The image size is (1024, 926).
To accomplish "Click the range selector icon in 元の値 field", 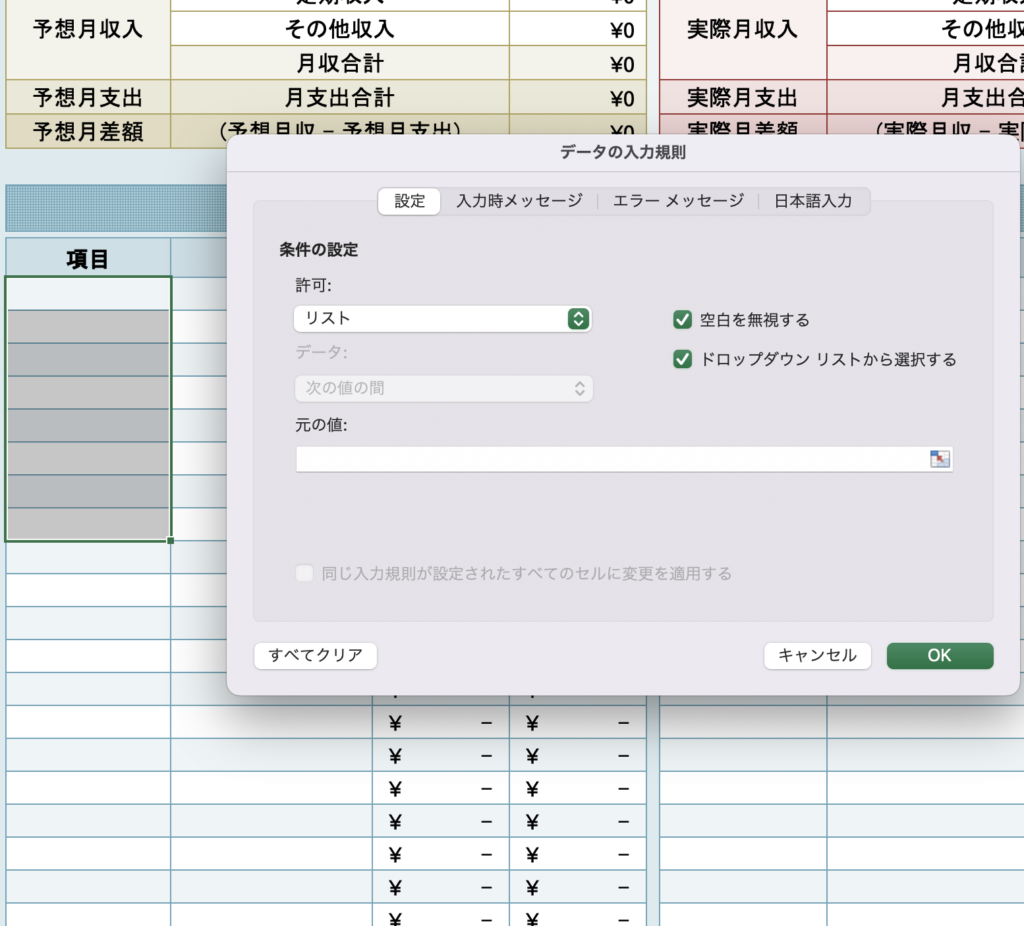I will tap(940, 459).
